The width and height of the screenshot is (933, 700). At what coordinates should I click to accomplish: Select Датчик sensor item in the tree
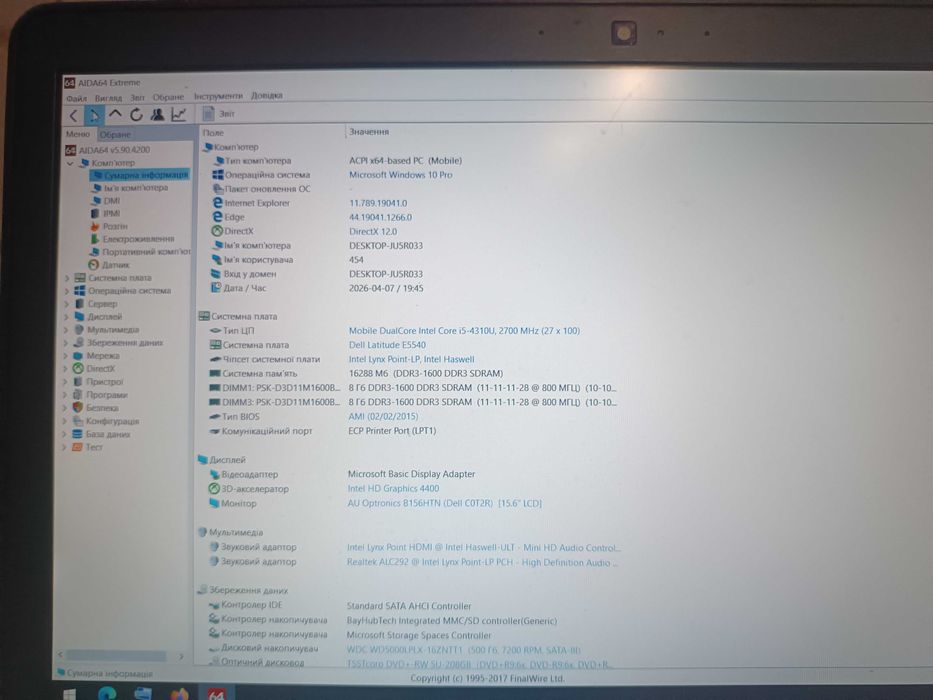(109, 265)
